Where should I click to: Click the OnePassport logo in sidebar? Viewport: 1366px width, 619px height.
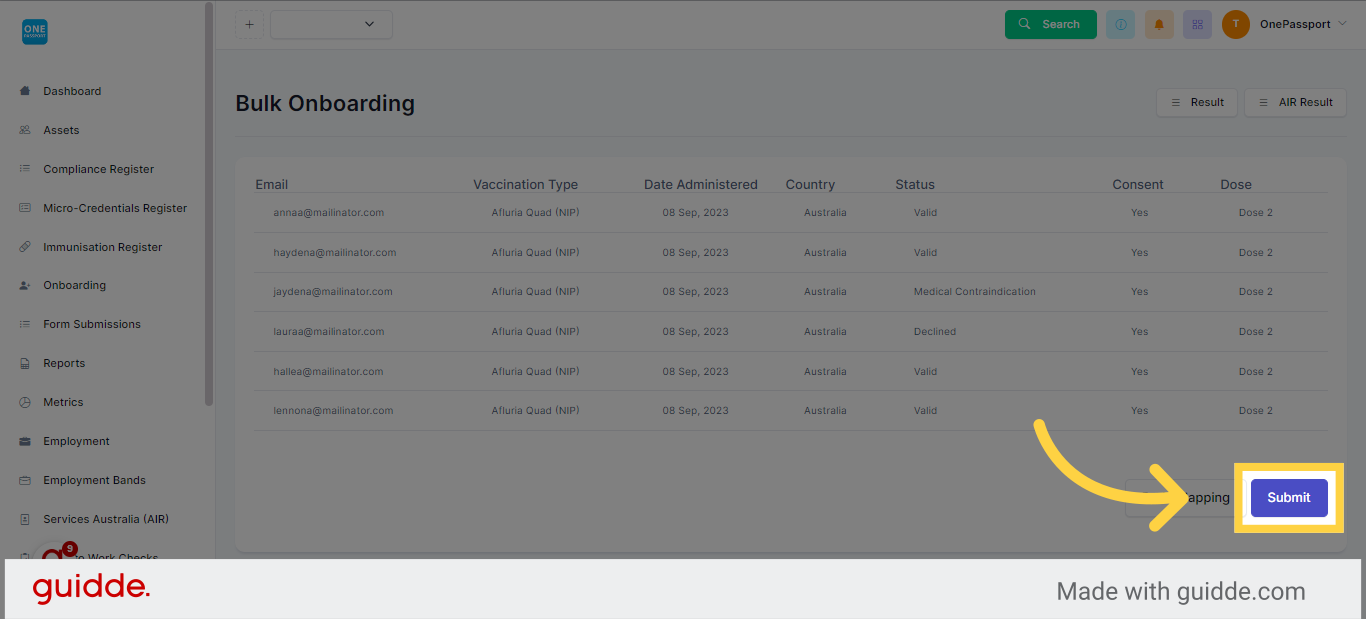(x=35, y=32)
